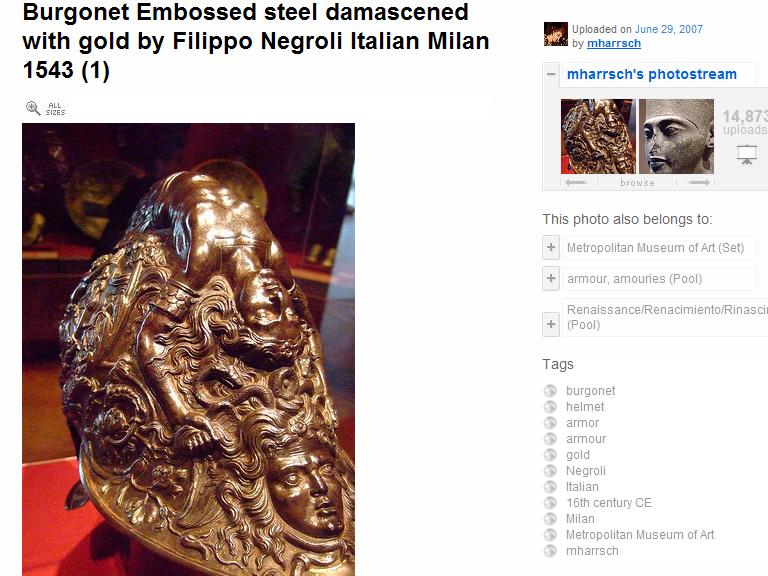
Task: Browse photostream with left arrow
Action: tap(576, 183)
